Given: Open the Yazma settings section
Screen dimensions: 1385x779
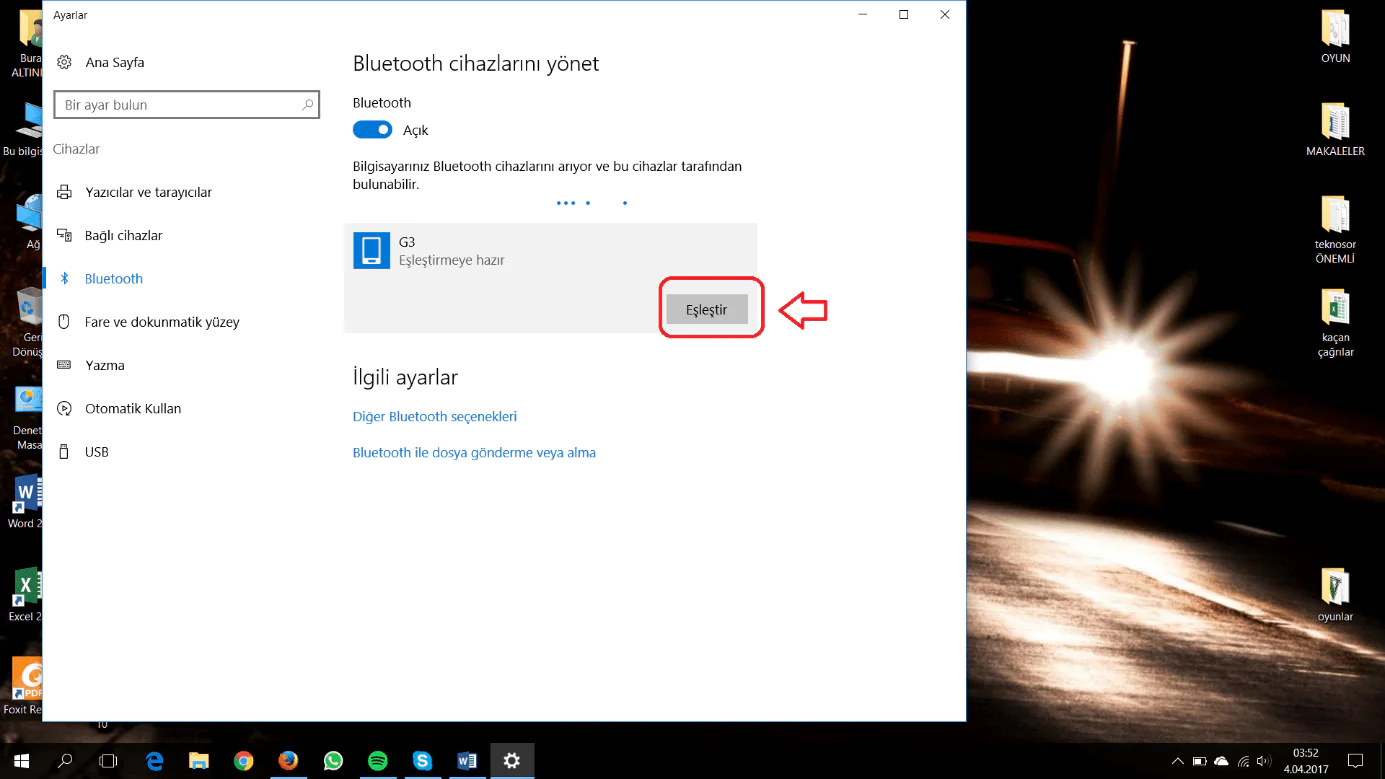Looking at the screenshot, I should 105,365.
